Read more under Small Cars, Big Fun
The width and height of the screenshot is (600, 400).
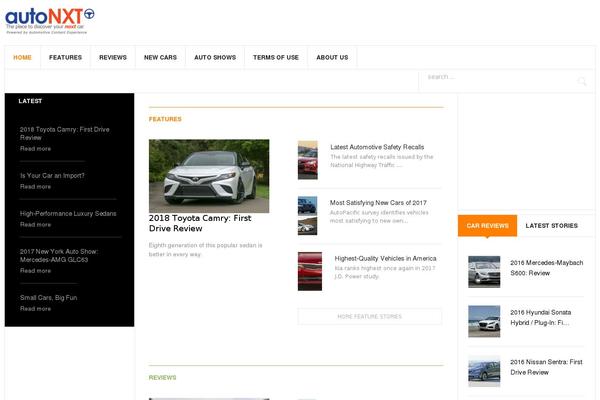(x=35, y=309)
